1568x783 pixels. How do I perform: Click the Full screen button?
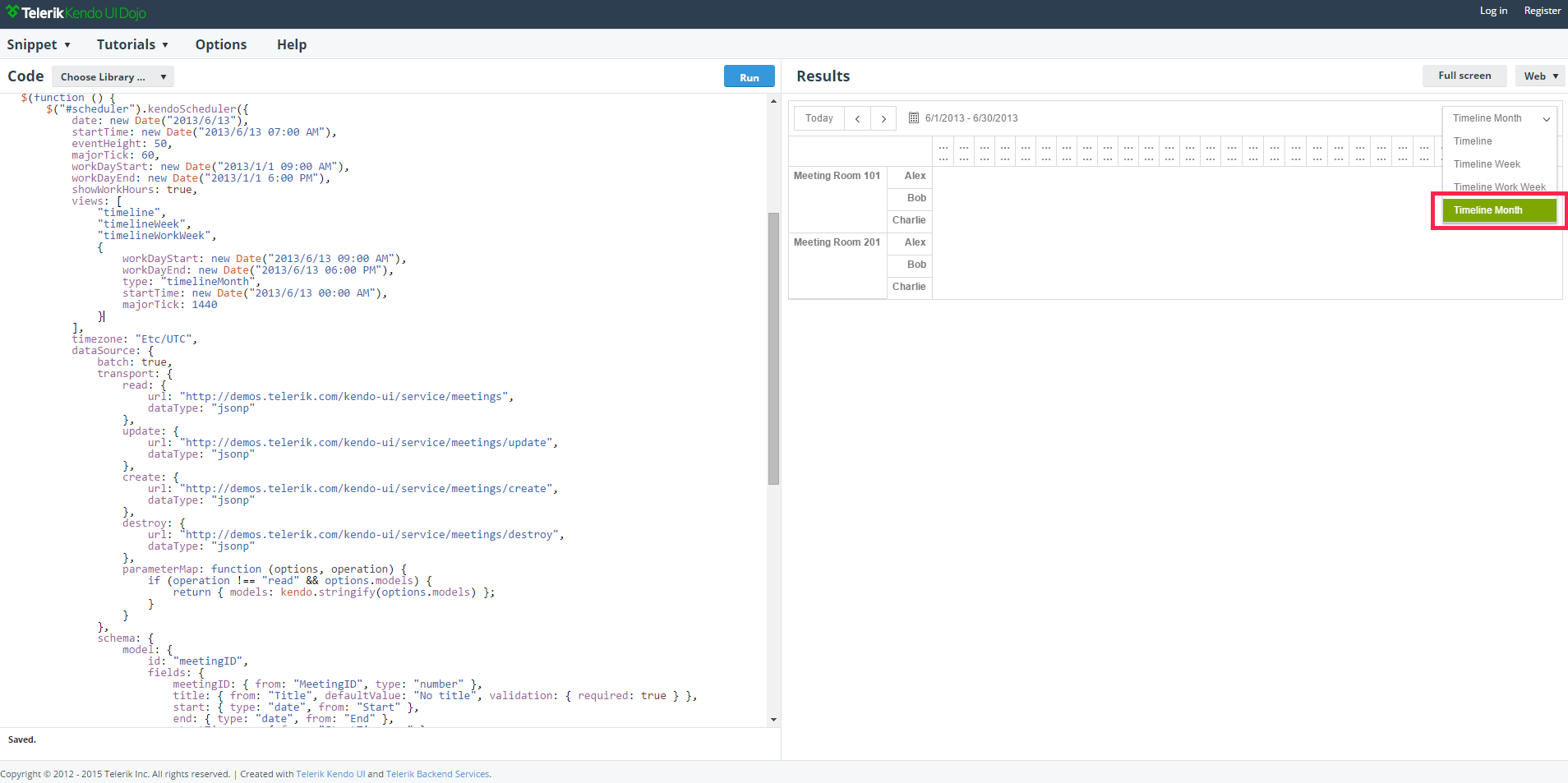tap(1464, 76)
